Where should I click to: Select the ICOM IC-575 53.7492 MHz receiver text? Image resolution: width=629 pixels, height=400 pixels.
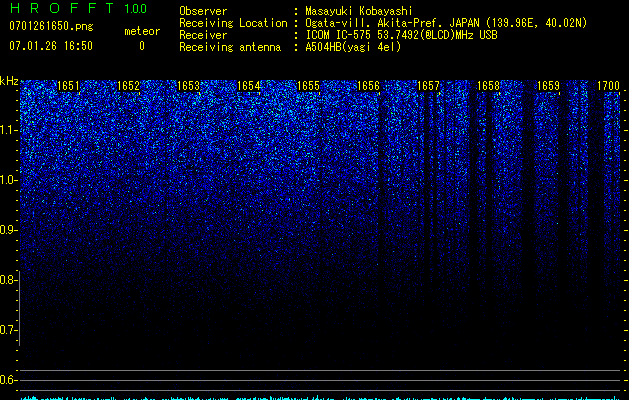(x=401, y=35)
